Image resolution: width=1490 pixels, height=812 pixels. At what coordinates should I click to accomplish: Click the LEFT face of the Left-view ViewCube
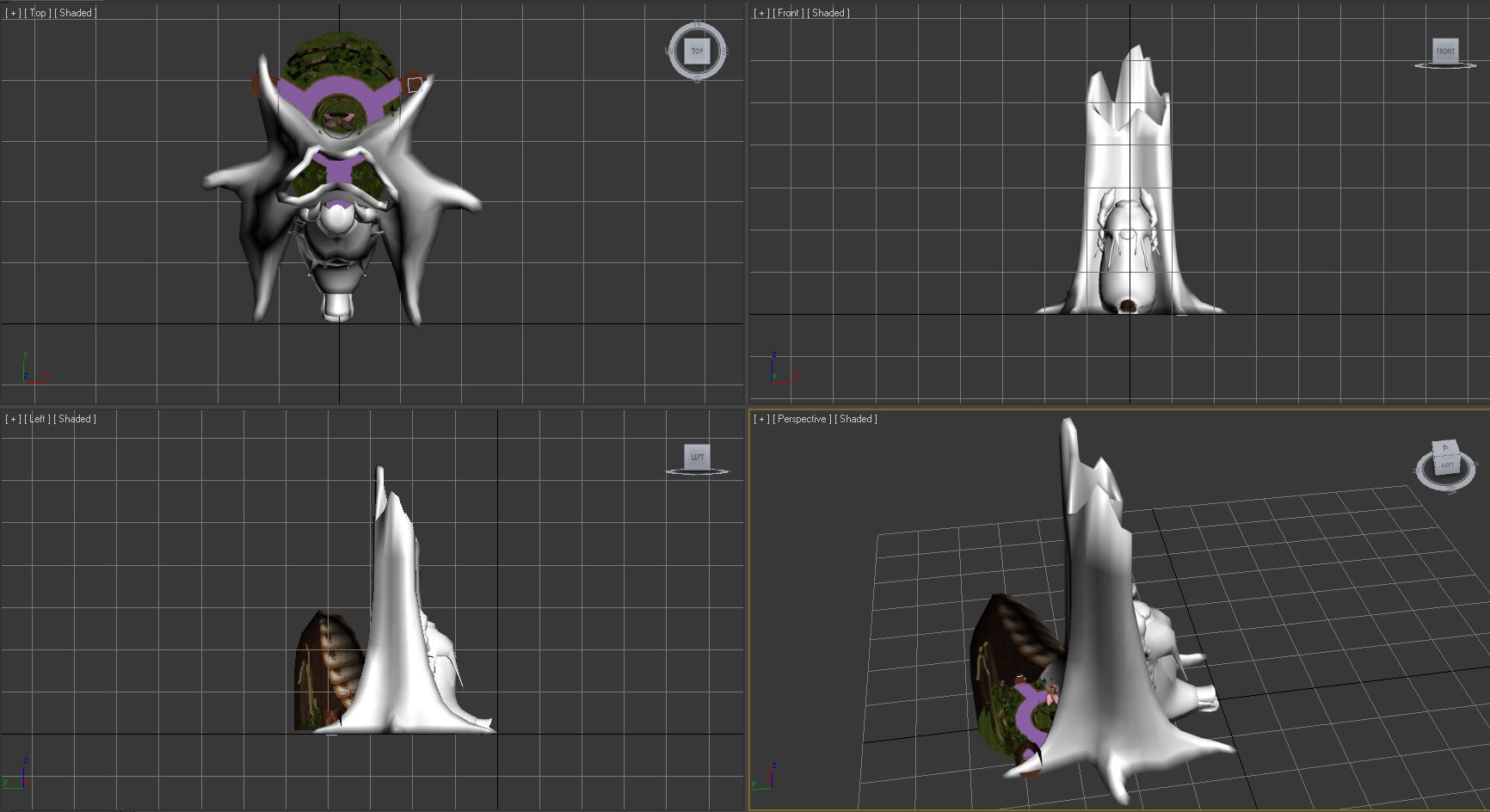pos(697,457)
